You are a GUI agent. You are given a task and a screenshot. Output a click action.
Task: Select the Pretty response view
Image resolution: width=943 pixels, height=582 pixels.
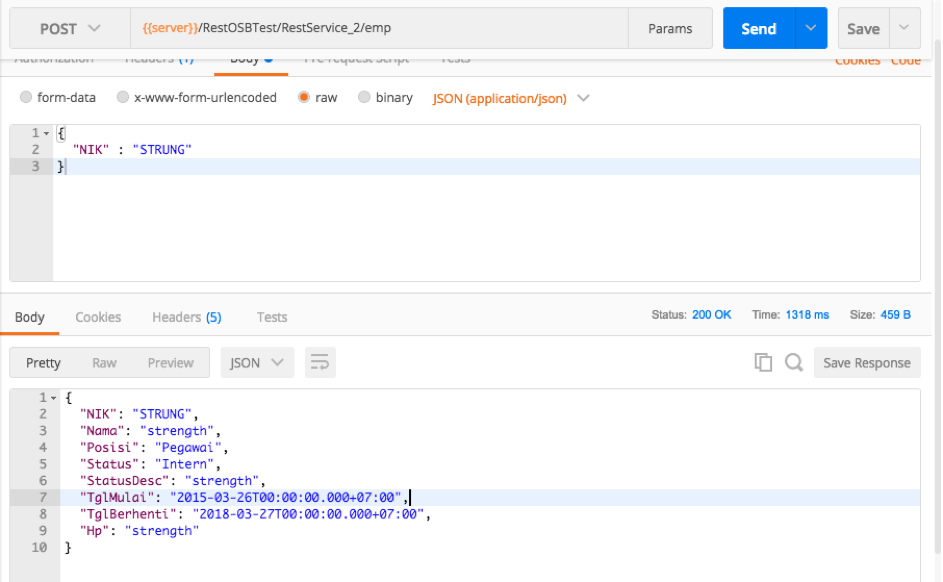tap(43, 363)
